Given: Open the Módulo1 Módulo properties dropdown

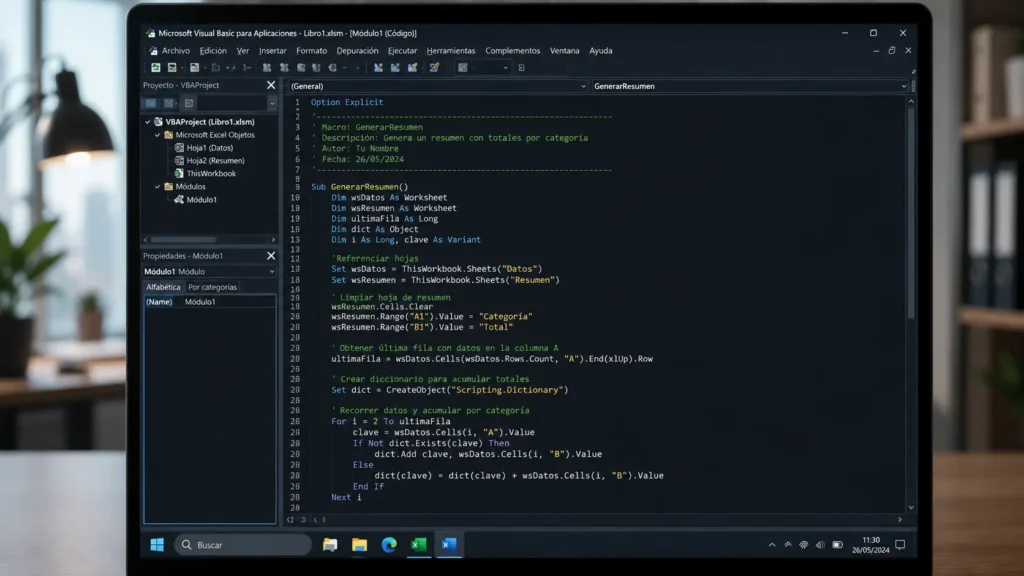Looking at the screenshot, I should point(272,272).
